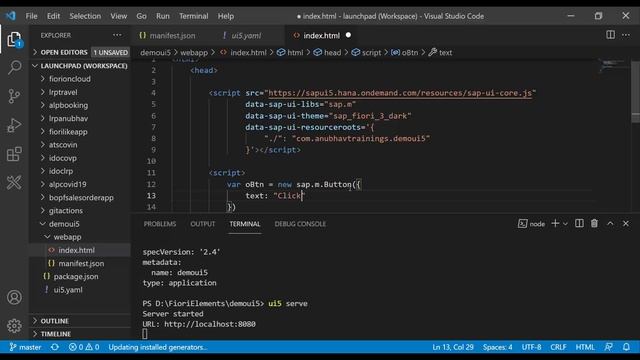Click the oBtn breadcrumb segment
The height and width of the screenshot is (360, 640).
404,52
